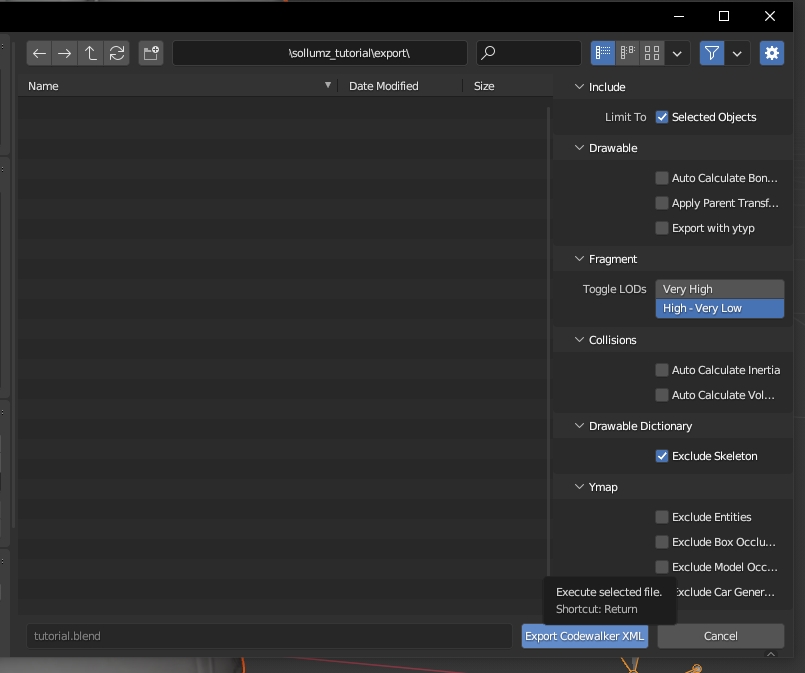
Task: Select the Very High LOD option
Action: [719, 289]
